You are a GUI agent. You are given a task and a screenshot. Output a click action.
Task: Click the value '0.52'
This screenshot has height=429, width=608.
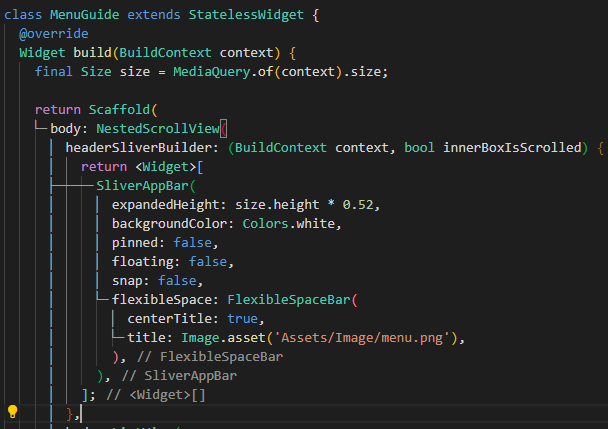pos(358,205)
